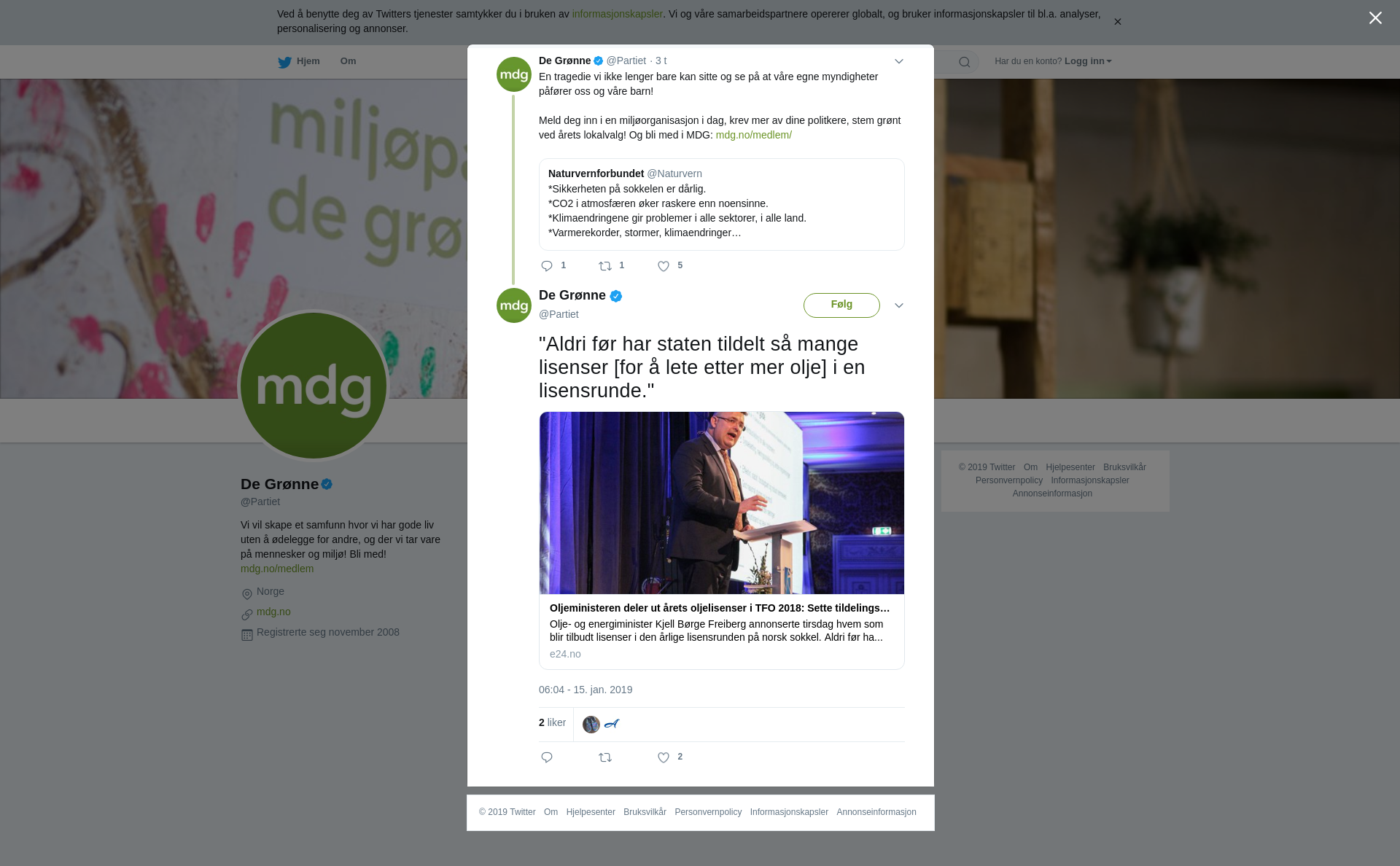Close the tweet overlay with the X
The image size is (1400, 866).
click(x=1375, y=18)
